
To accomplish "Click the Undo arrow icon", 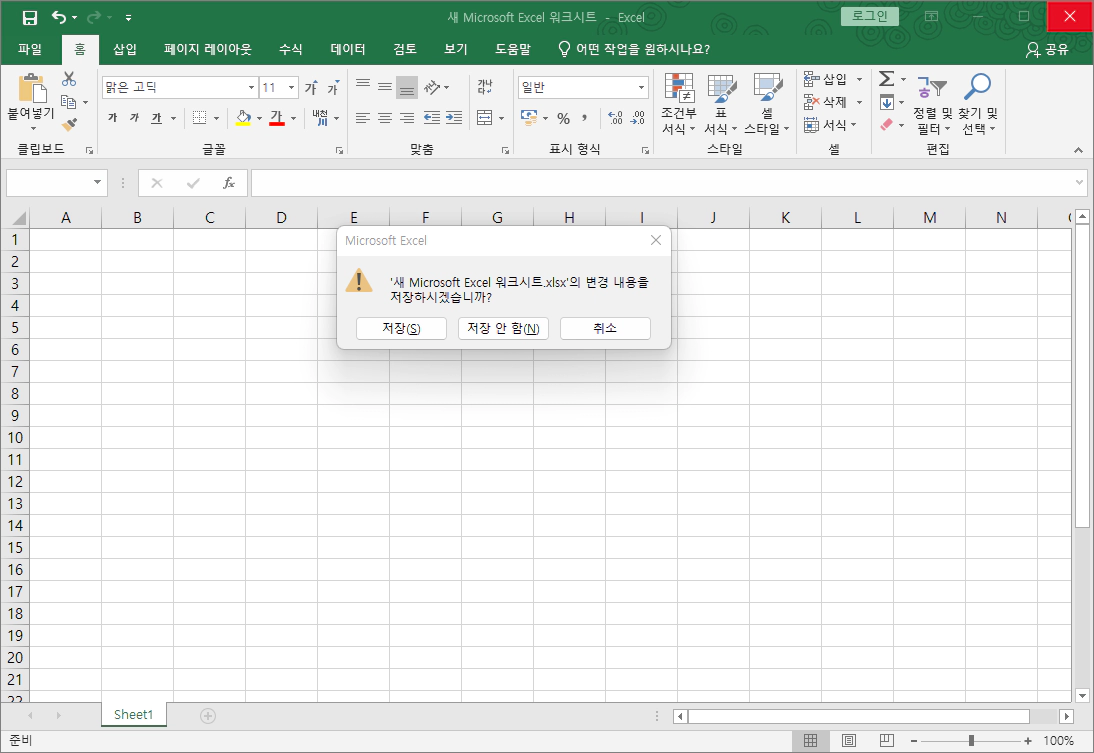I will (59, 17).
